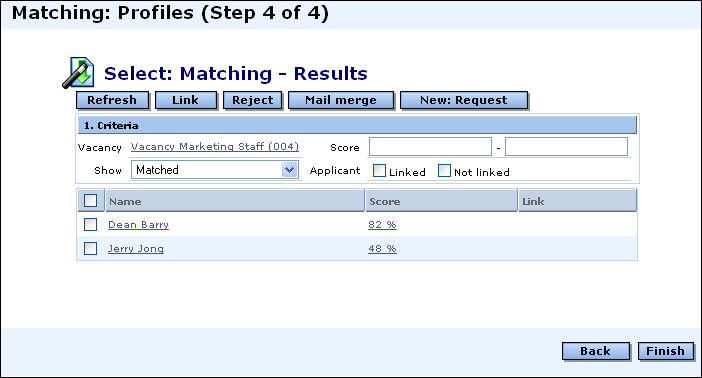
Task: Tick the Linked applicant checkbox
Action: point(379,171)
